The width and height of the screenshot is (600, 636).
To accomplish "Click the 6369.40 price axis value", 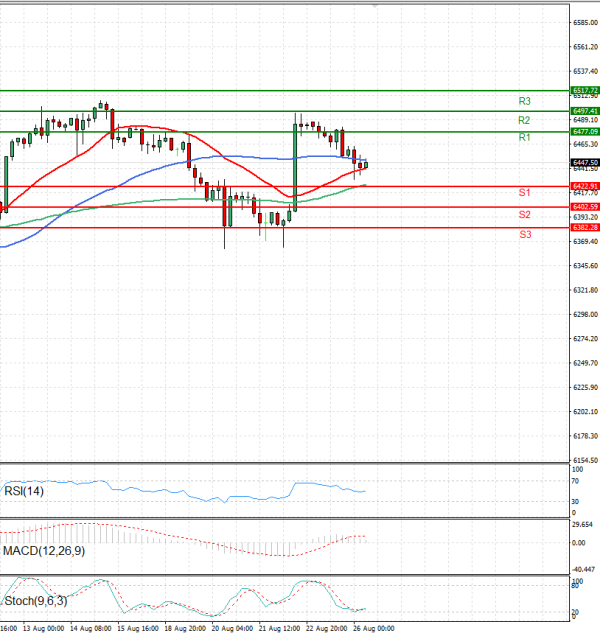I will coord(585,242).
